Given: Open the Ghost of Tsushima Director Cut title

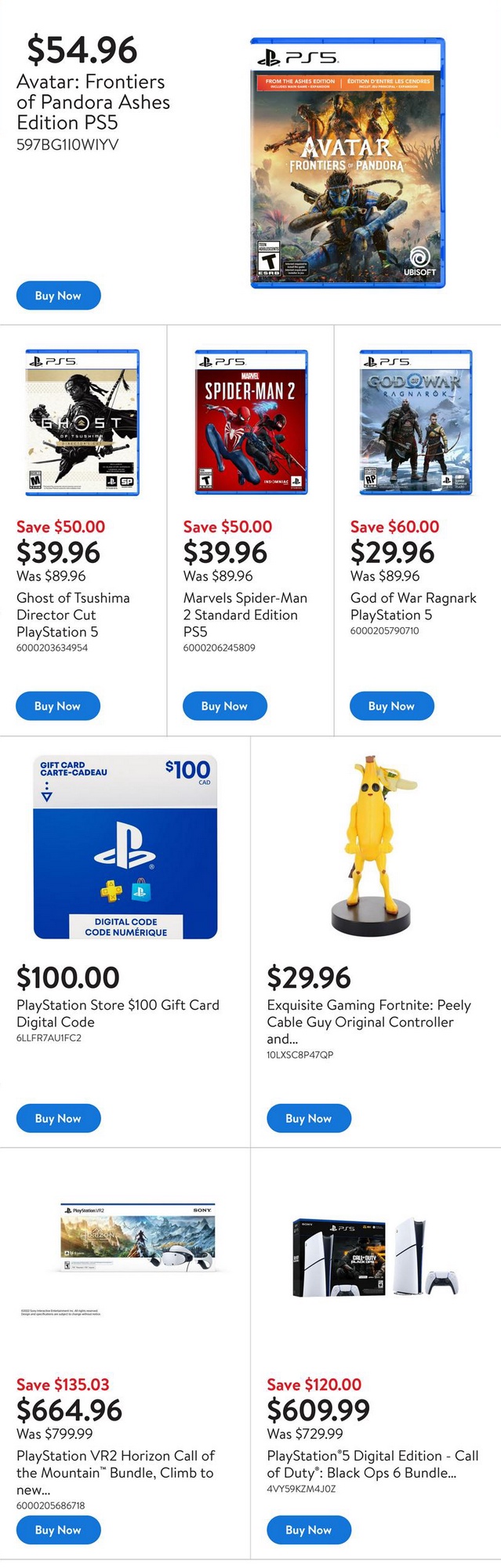Looking at the screenshot, I should point(73,615).
